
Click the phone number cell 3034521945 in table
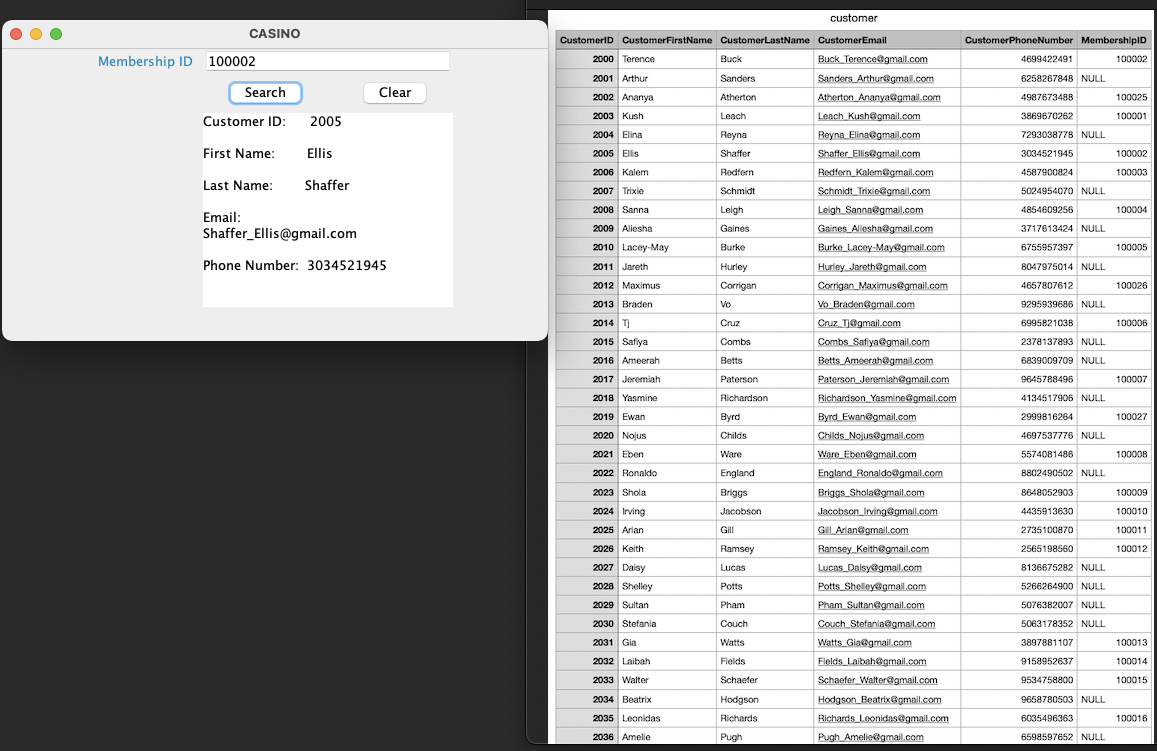pos(1018,153)
